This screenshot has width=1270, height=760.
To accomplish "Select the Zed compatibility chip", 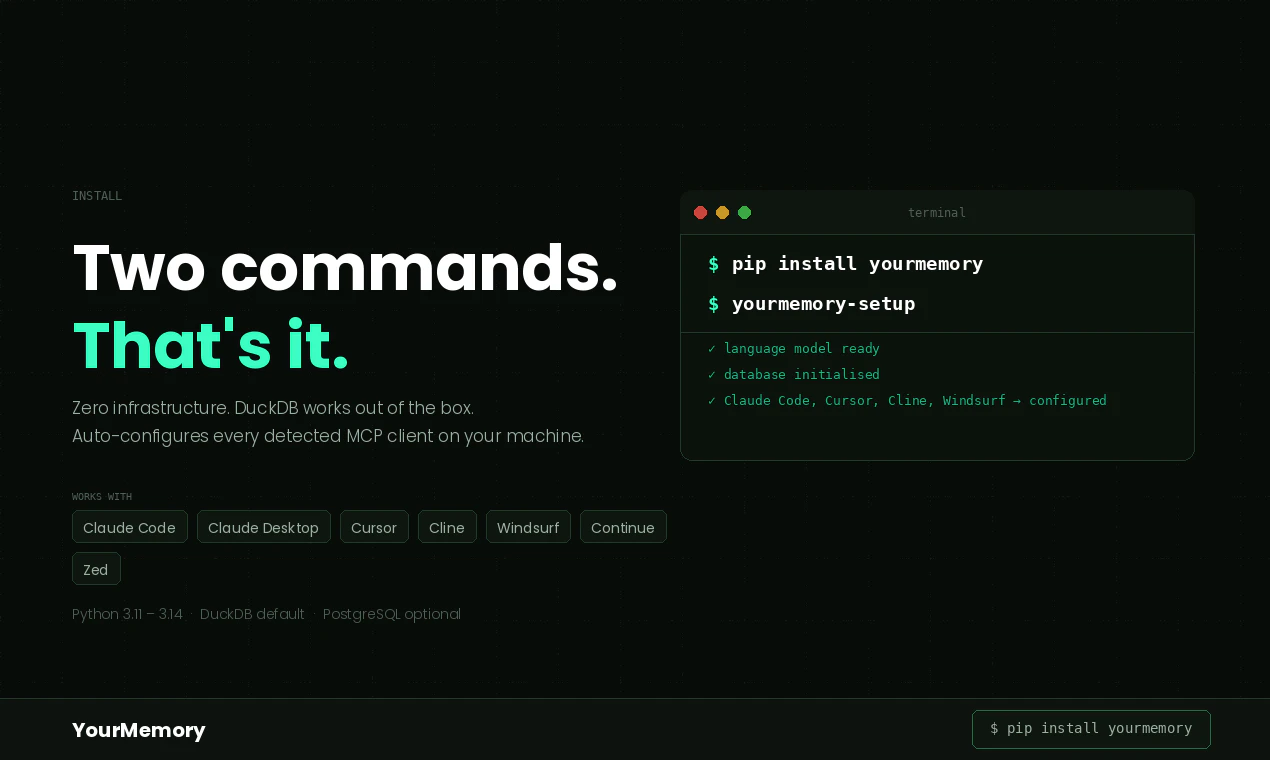I will click(96, 568).
